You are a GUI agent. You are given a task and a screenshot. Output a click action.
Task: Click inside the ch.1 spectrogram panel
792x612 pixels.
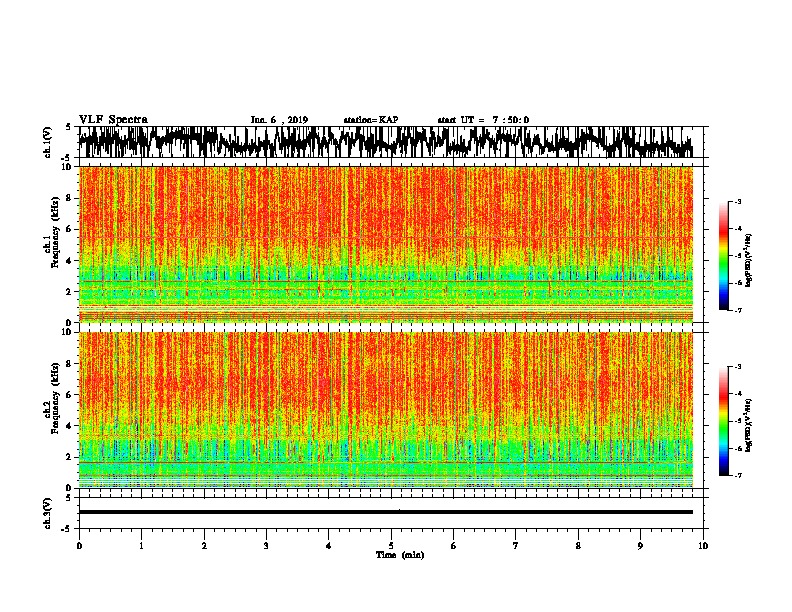(385, 244)
